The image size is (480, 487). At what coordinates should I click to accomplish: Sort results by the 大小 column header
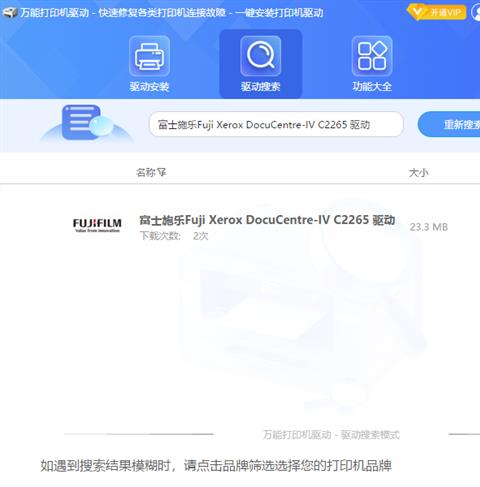(419, 173)
